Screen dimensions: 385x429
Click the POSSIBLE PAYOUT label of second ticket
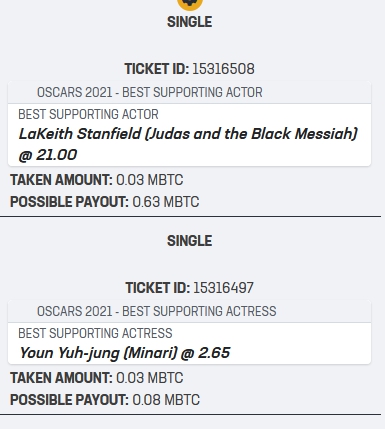69,400
